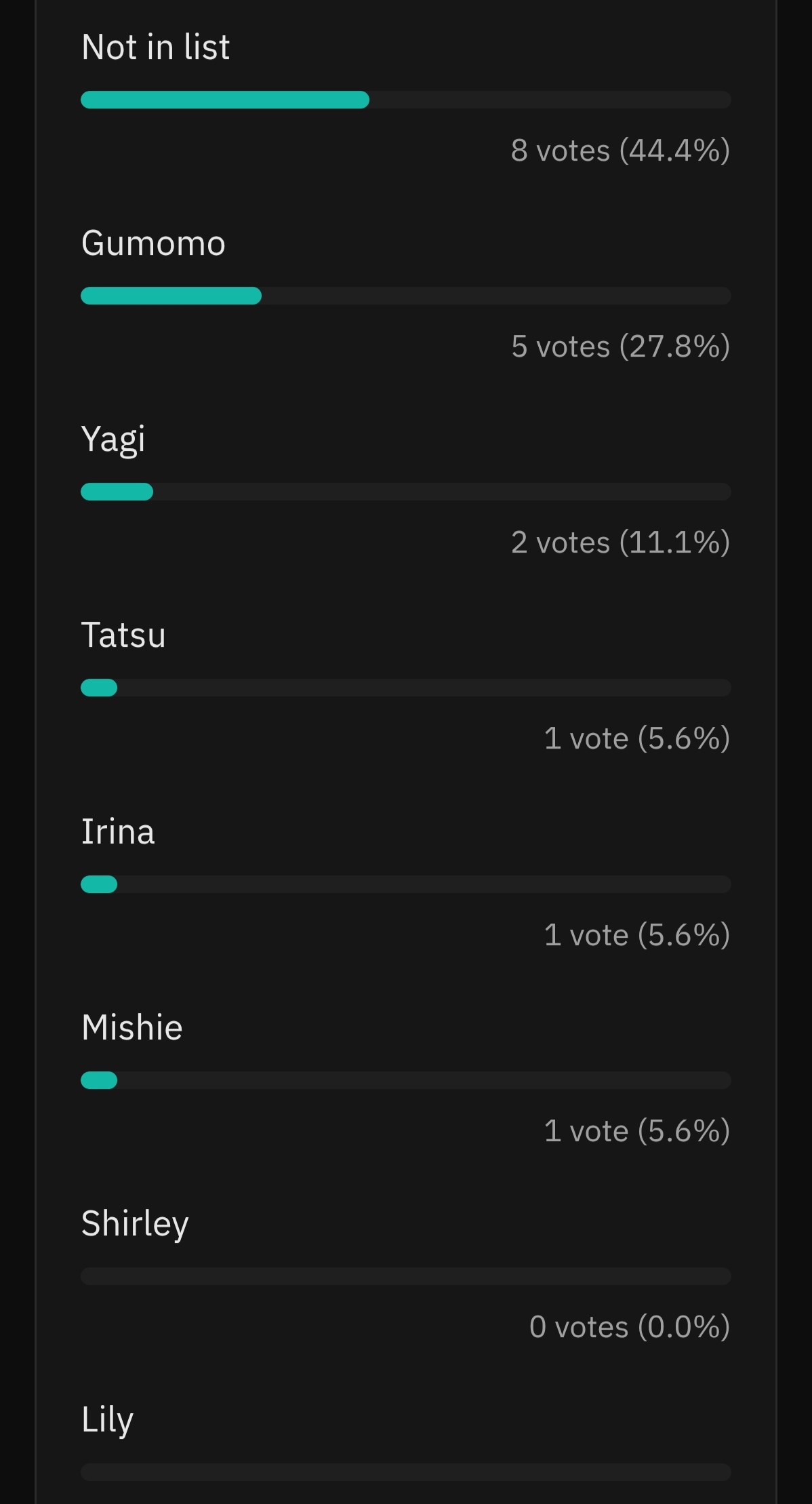Click the 'Not in list' progress bar
Screen dimensions: 812x1504
[406, 100]
